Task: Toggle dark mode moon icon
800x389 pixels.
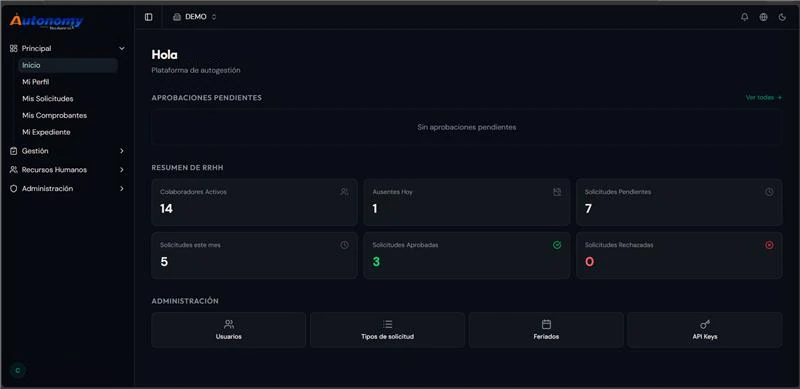Action: tap(782, 17)
